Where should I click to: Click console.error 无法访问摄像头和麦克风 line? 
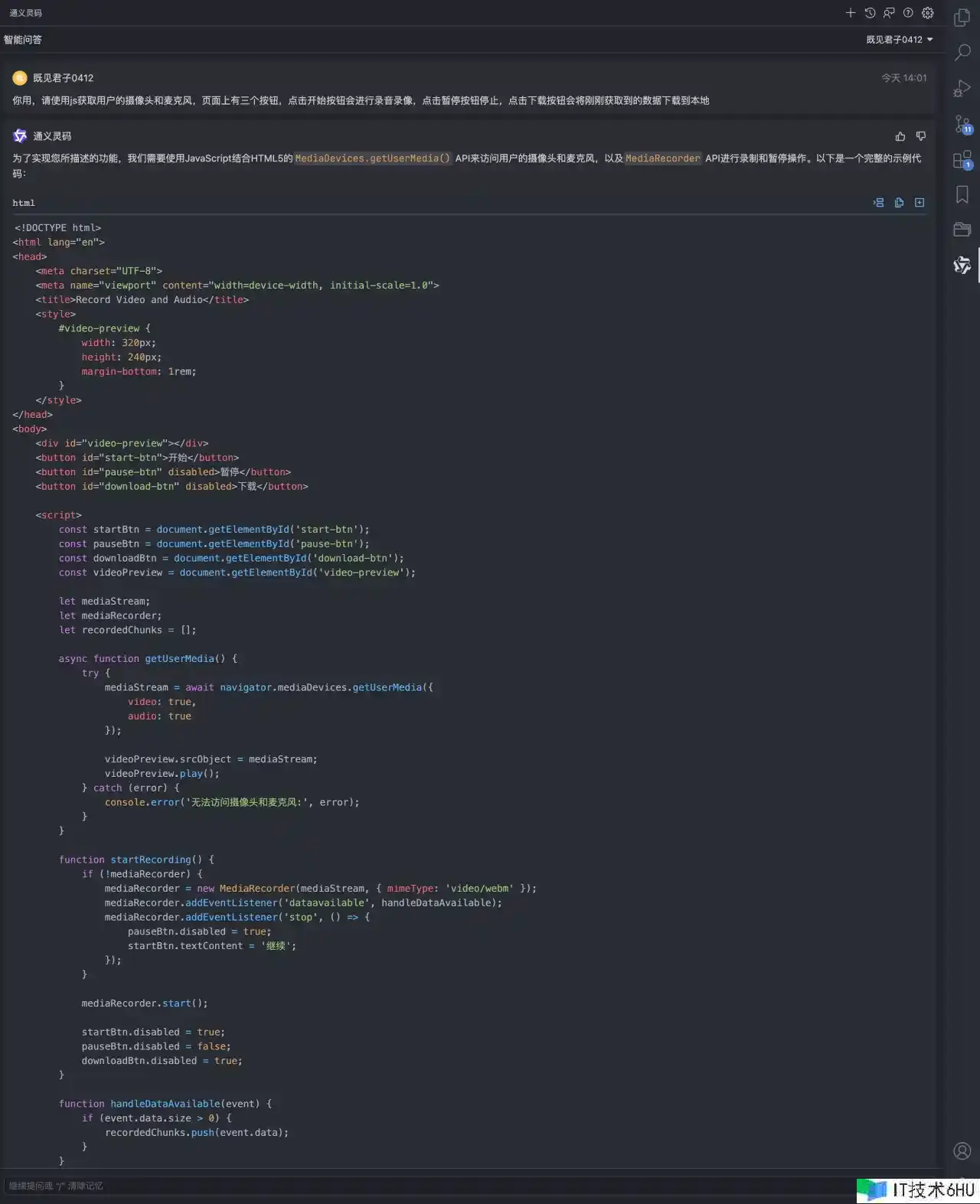point(232,802)
